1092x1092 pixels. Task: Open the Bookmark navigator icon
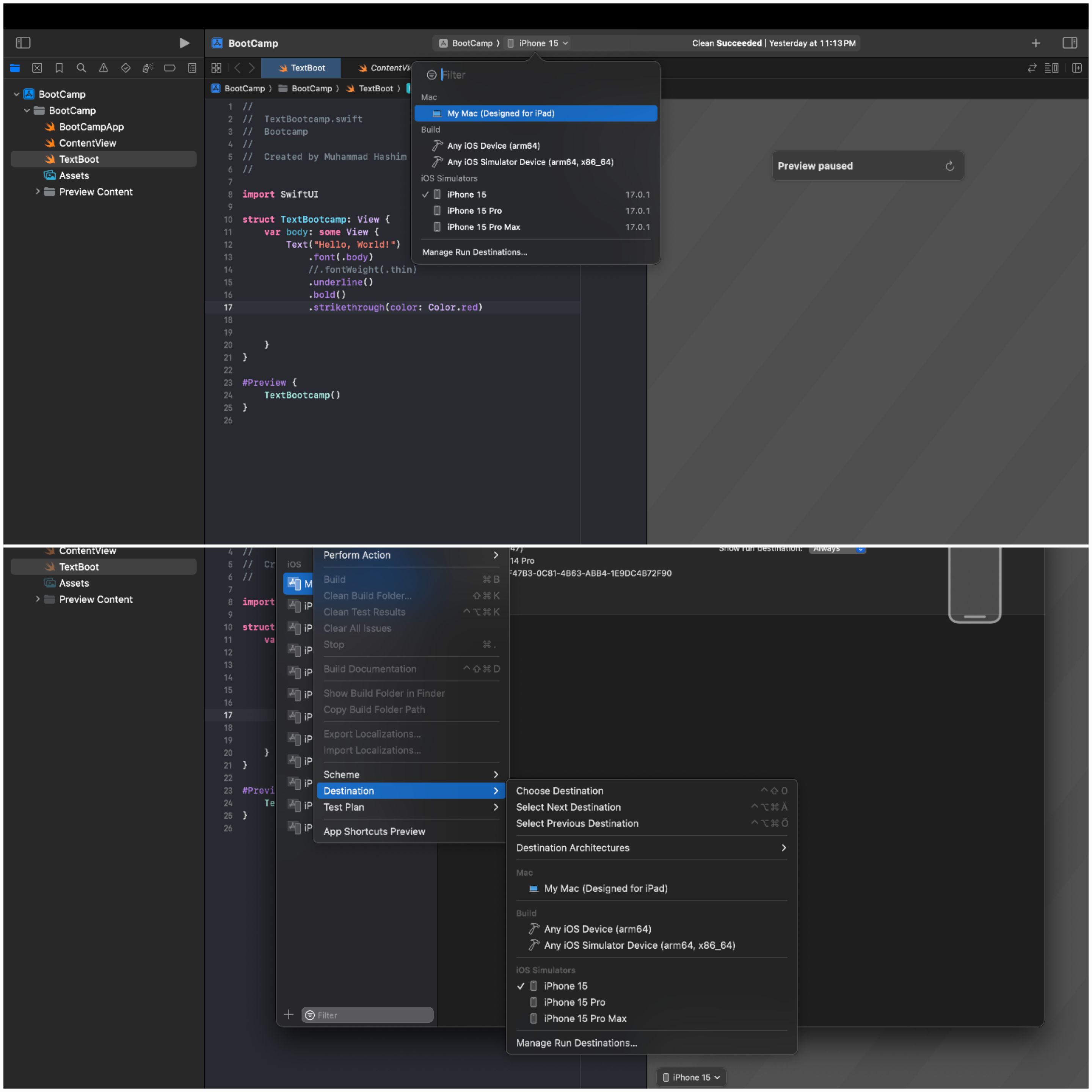(60, 68)
